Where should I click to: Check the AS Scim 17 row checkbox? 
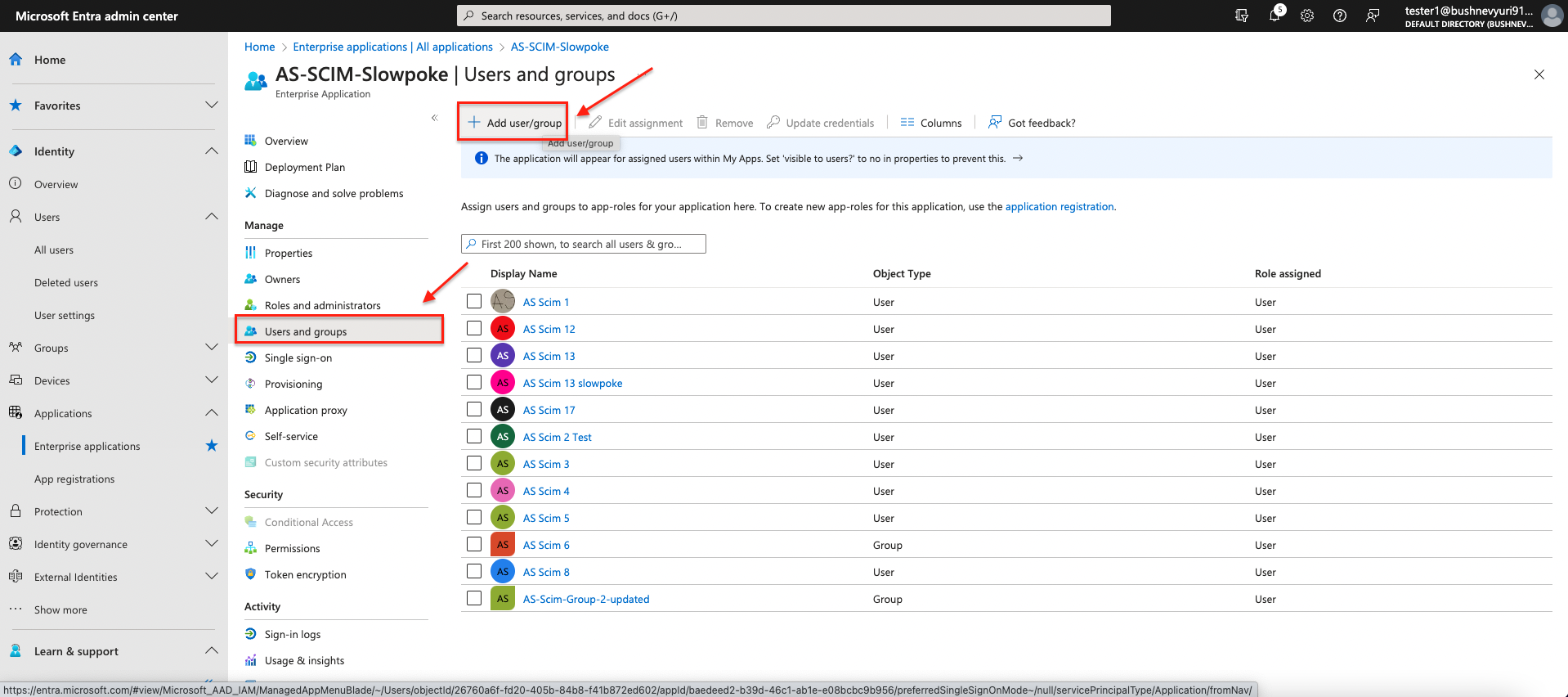pos(474,409)
